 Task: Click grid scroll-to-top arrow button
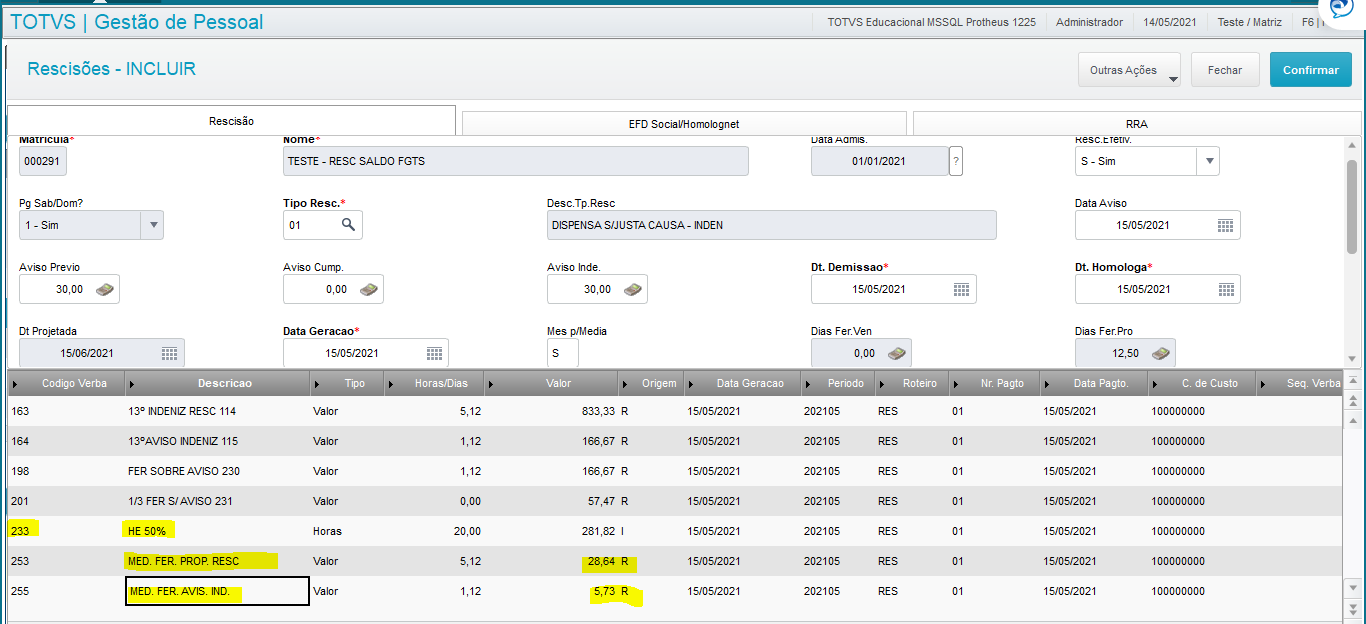[x=1352, y=381]
